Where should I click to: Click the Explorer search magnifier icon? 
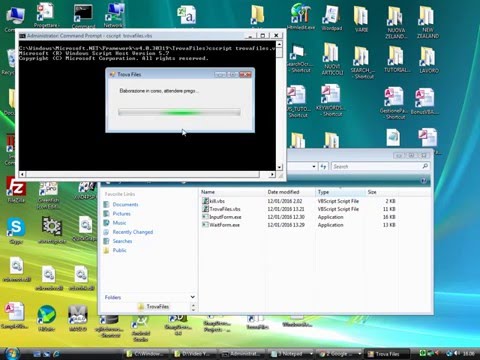(x=425, y=166)
